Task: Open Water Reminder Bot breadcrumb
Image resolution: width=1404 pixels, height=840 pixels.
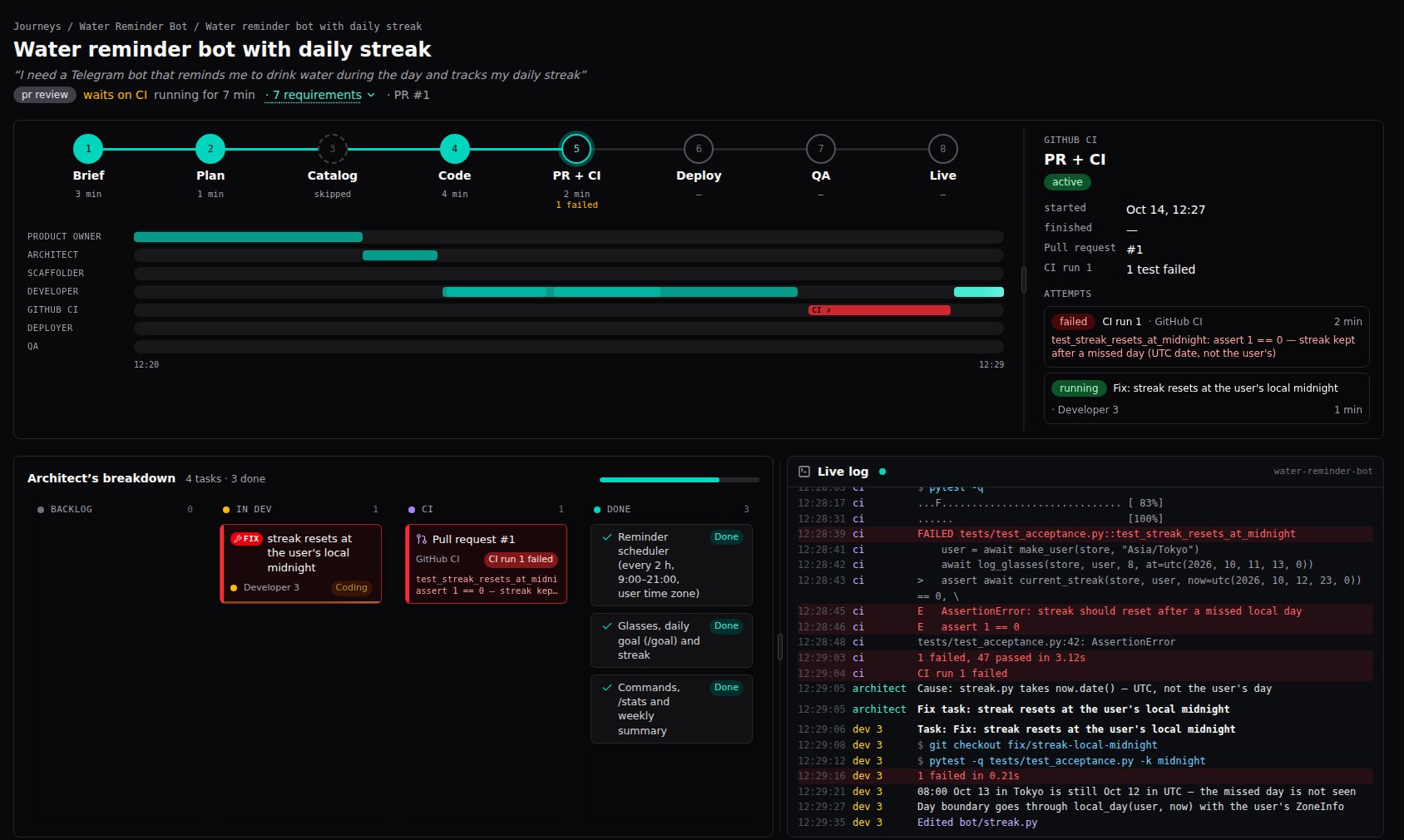Action: pos(133,27)
